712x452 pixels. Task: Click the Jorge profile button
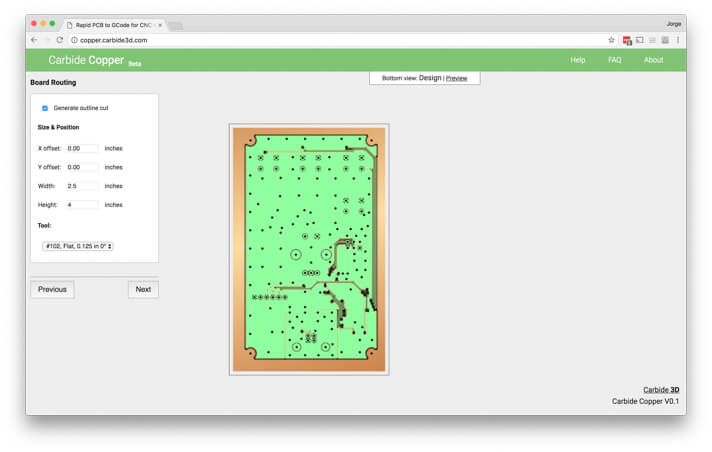pyautogui.click(x=673, y=24)
